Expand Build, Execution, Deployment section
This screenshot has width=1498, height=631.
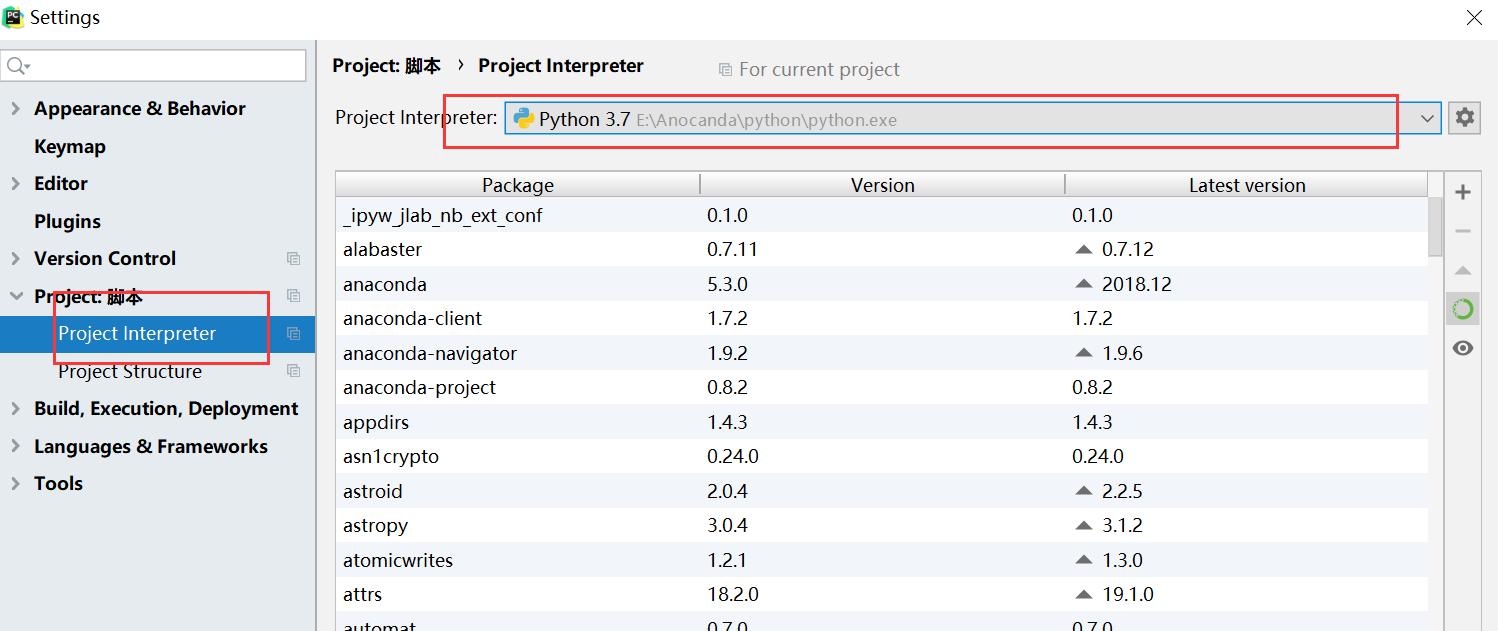pos(15,408)
